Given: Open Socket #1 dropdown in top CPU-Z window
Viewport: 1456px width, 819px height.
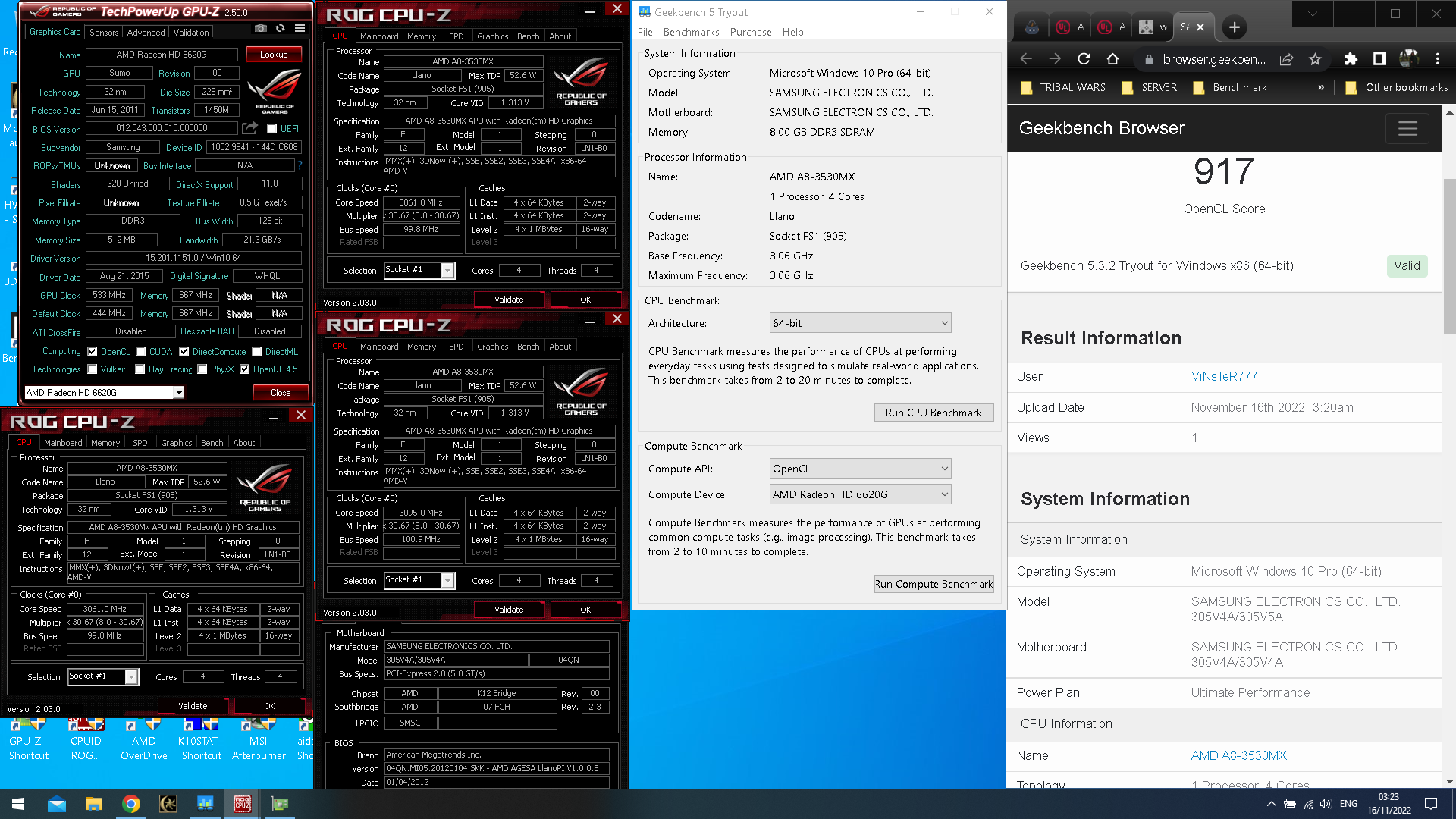Looking at the screenshot, I should point(419,270).
